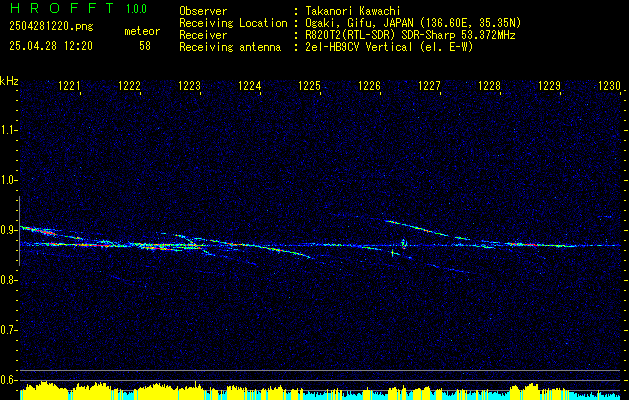Click the file name 2504281220.png
The height and width of the screenshot is (400, 629).
point(51,27)
